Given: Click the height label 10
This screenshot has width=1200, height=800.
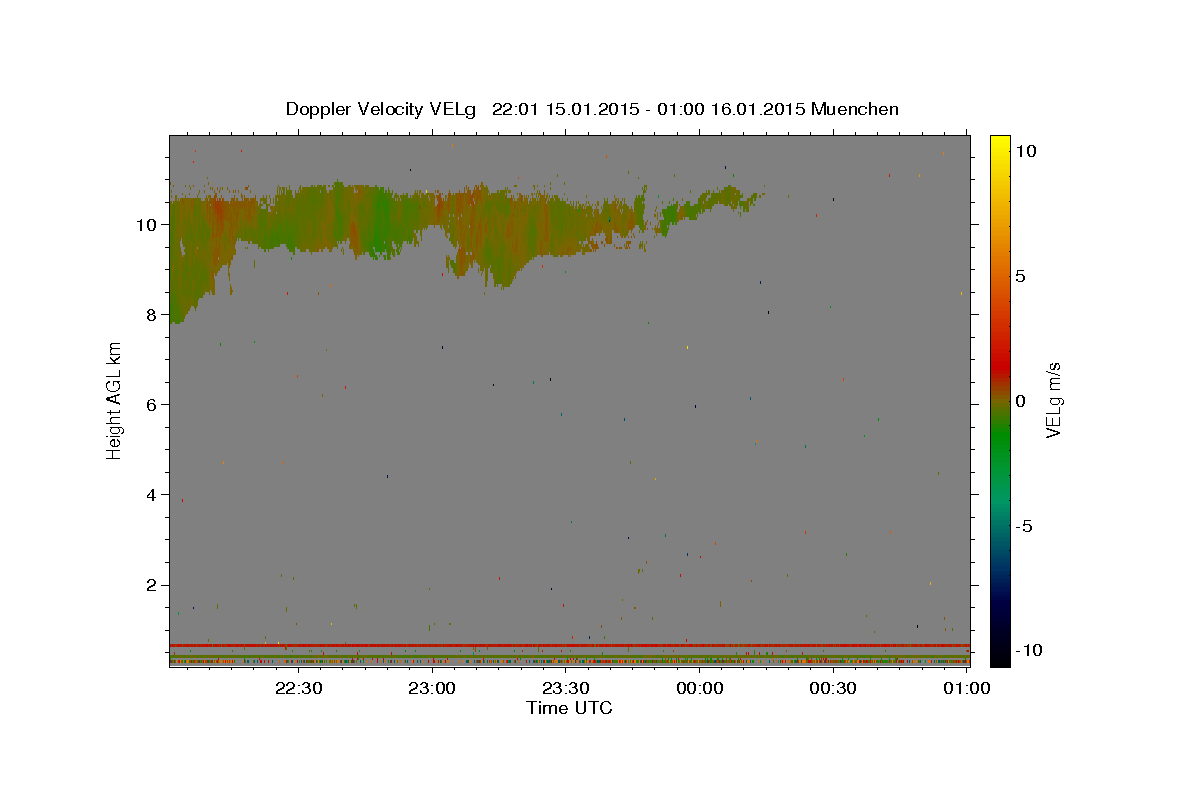Looking at the screenshot, I should click(x=149, y=224).
